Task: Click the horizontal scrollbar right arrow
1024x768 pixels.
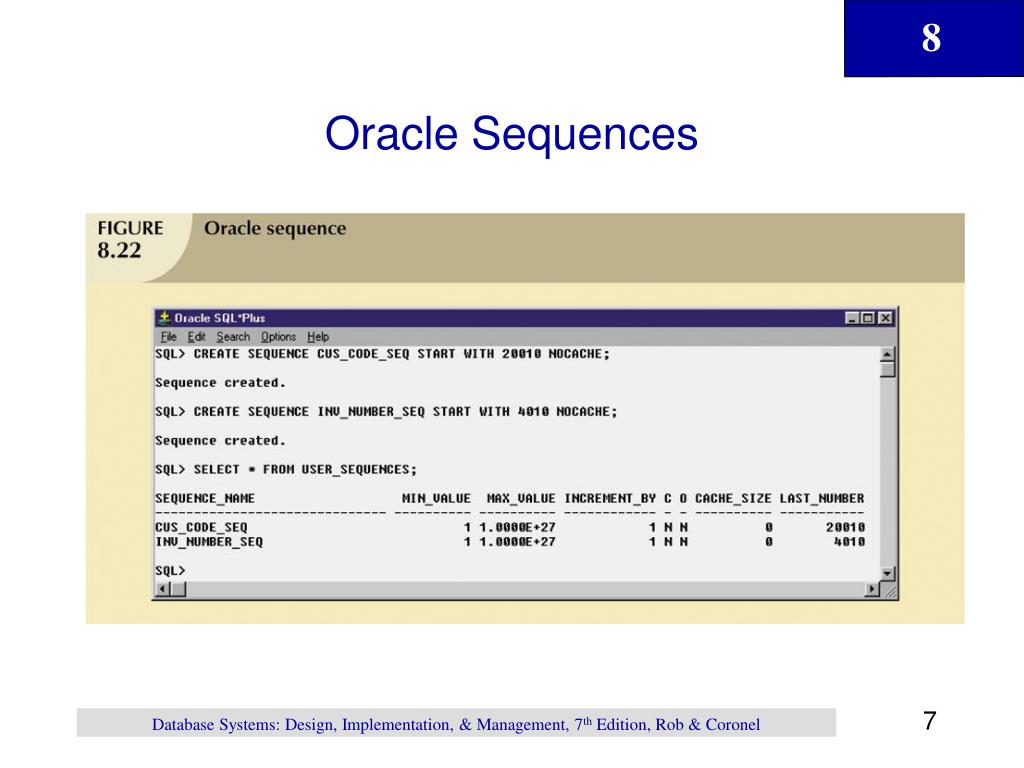Action: tap(872, 590)
